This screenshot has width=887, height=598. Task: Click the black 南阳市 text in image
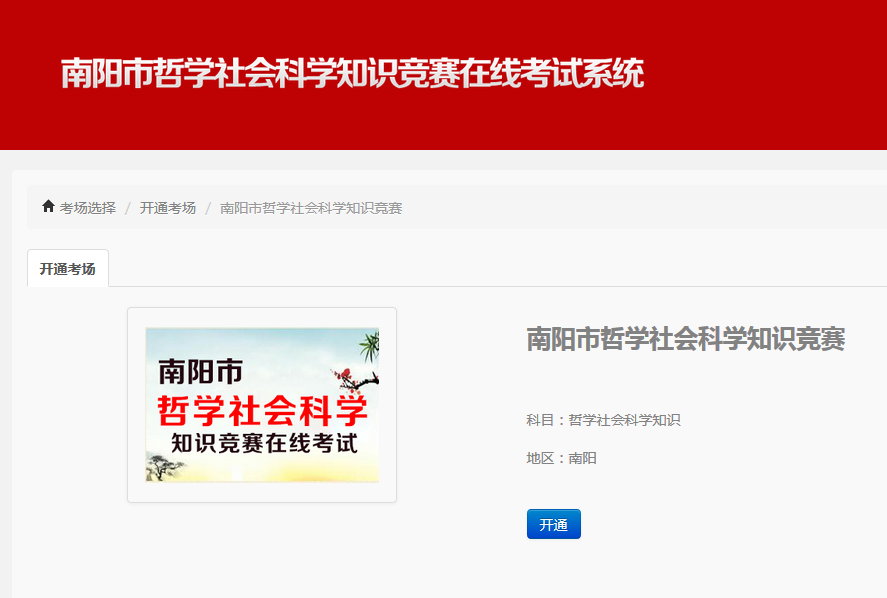tap(200, 372)
